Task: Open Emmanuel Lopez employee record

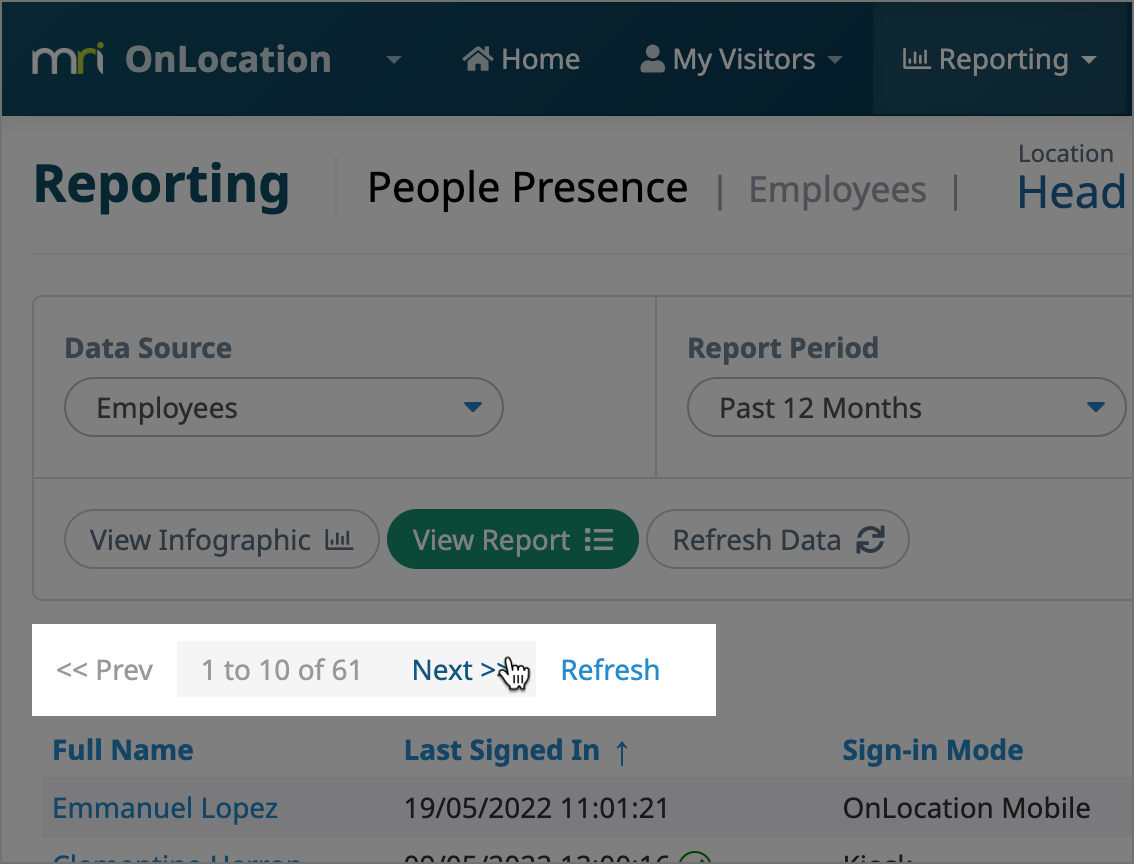Action: (165, 808)
